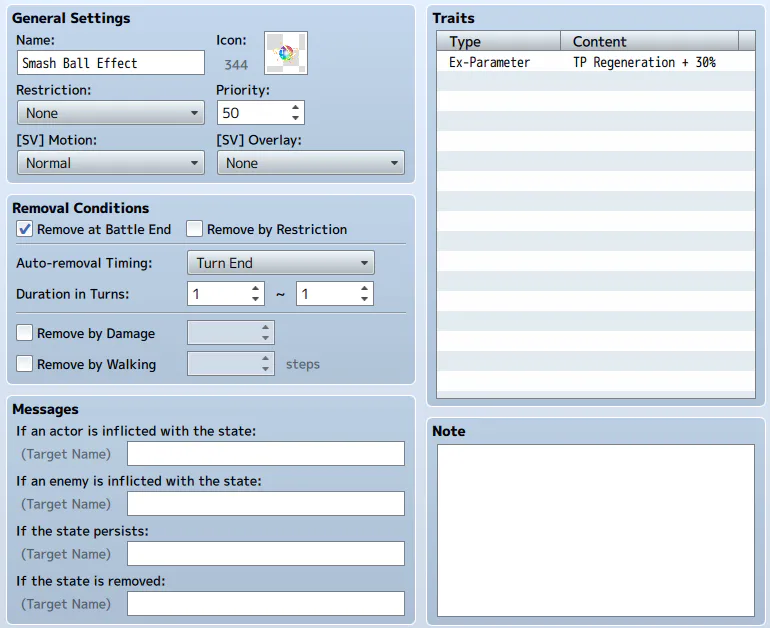Open the [SV] Overlay dropdown

311,163
